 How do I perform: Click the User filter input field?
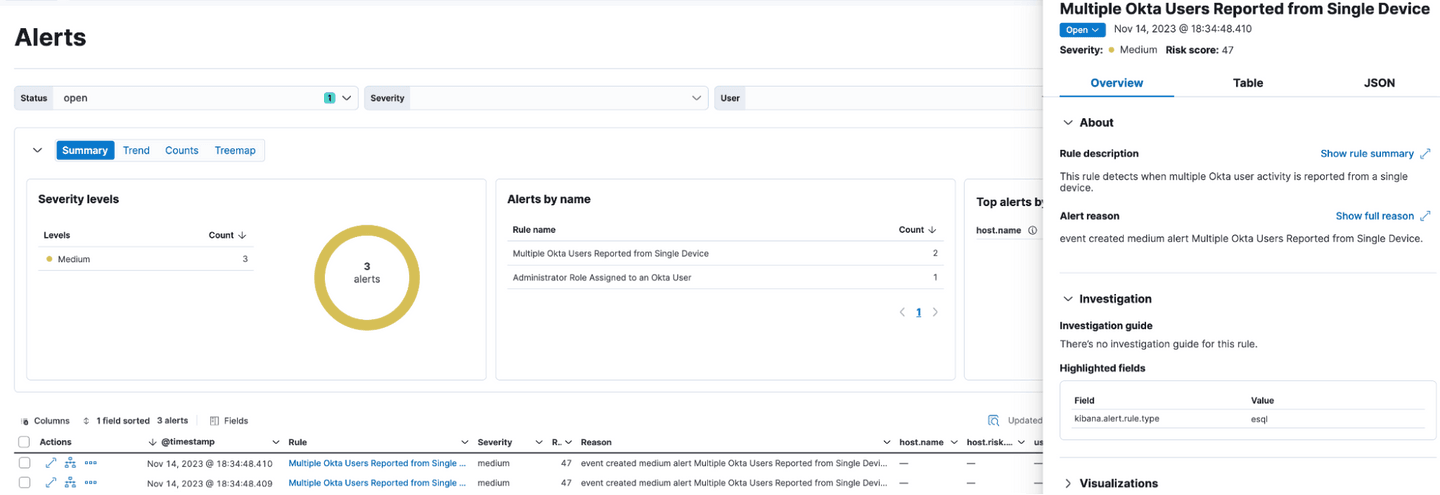[x=880, y=98]
